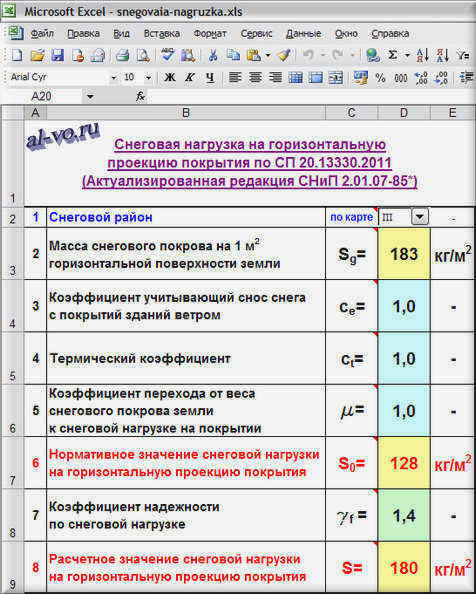Open the Формат menu

click(210, 34)
